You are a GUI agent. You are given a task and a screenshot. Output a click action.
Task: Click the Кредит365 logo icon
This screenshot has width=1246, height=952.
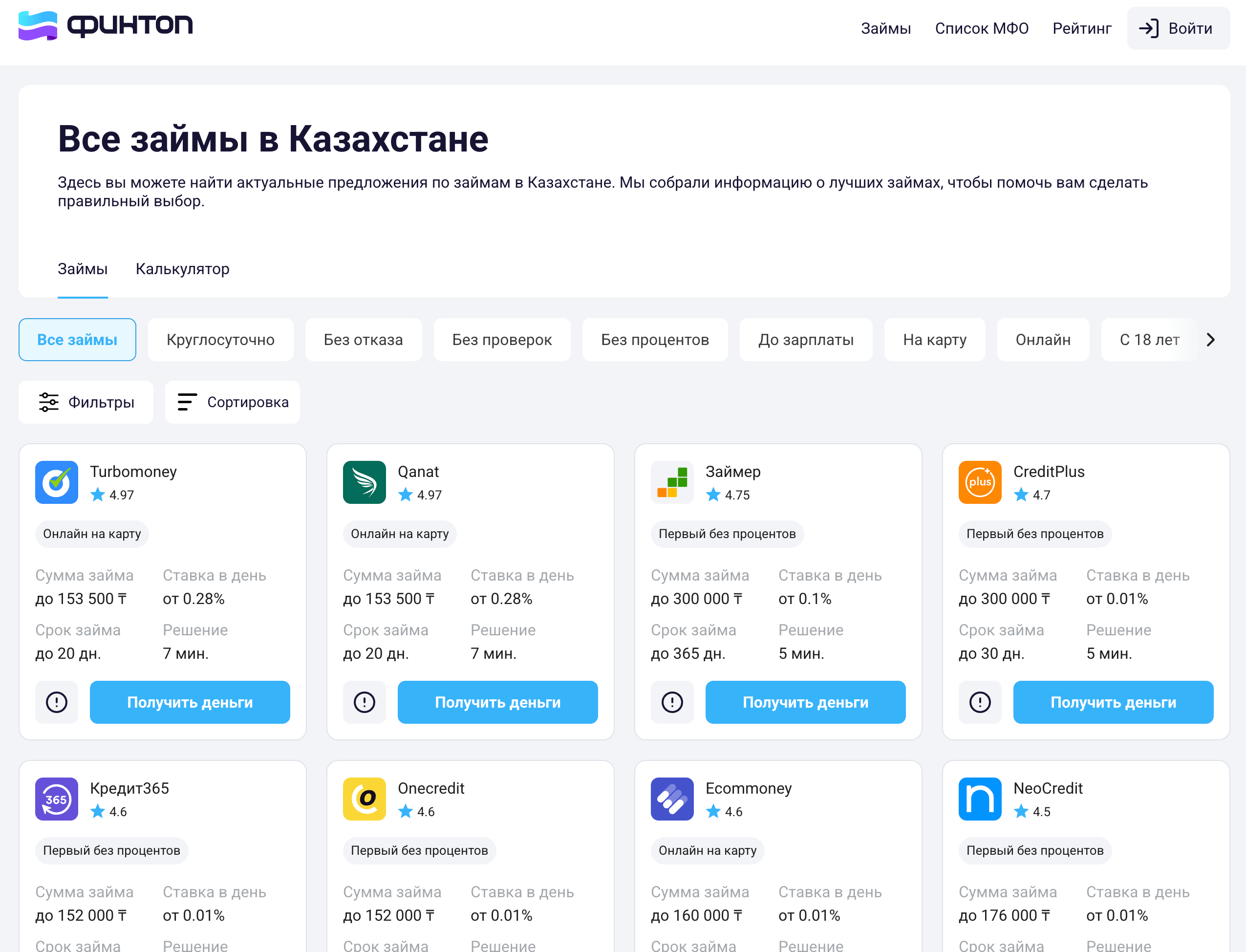[x=57, y=799]
